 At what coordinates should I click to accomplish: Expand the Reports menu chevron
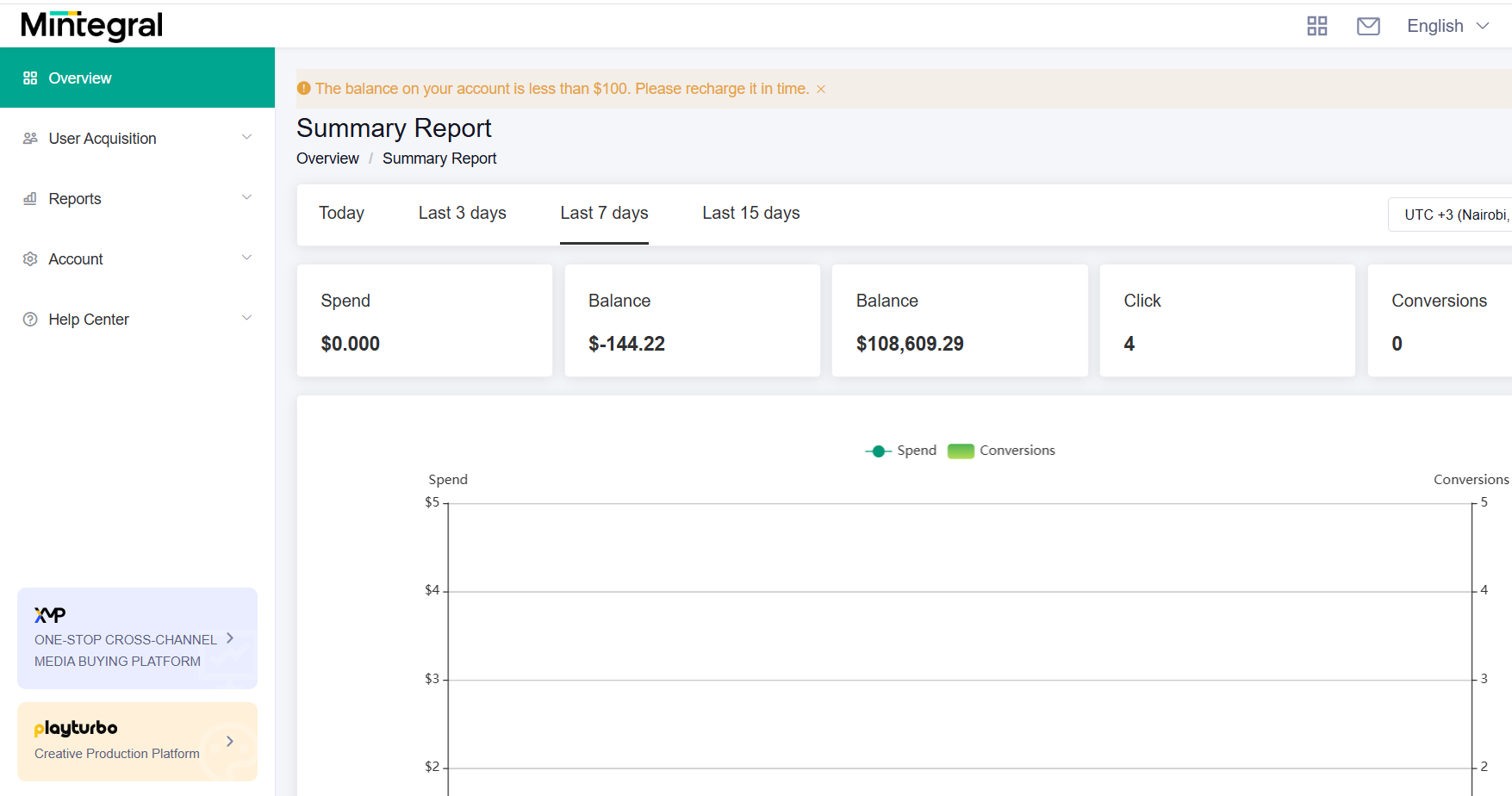click(x=246, y=198)
